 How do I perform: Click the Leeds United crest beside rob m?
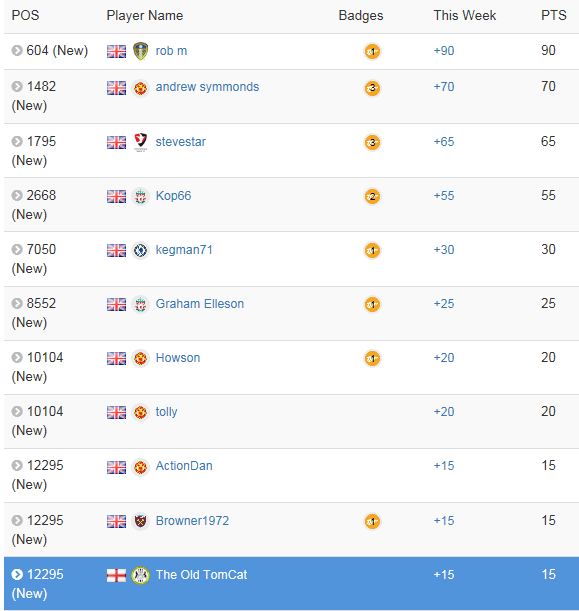140,51
